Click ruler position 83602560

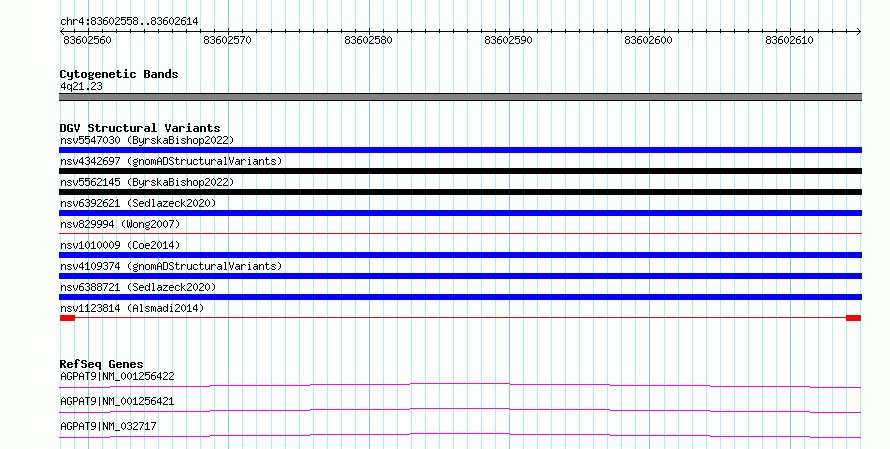pyautogui.click(x=87, y=40)
